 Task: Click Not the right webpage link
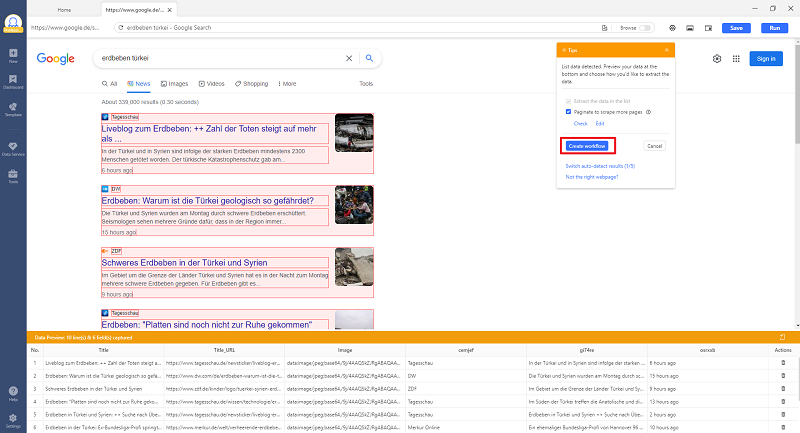(592, 177)
